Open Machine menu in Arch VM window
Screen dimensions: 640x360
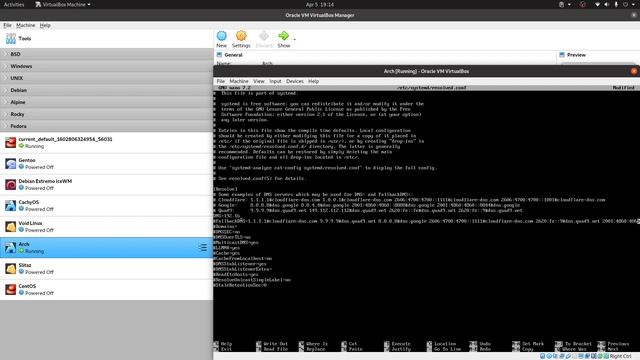point(239,81)
